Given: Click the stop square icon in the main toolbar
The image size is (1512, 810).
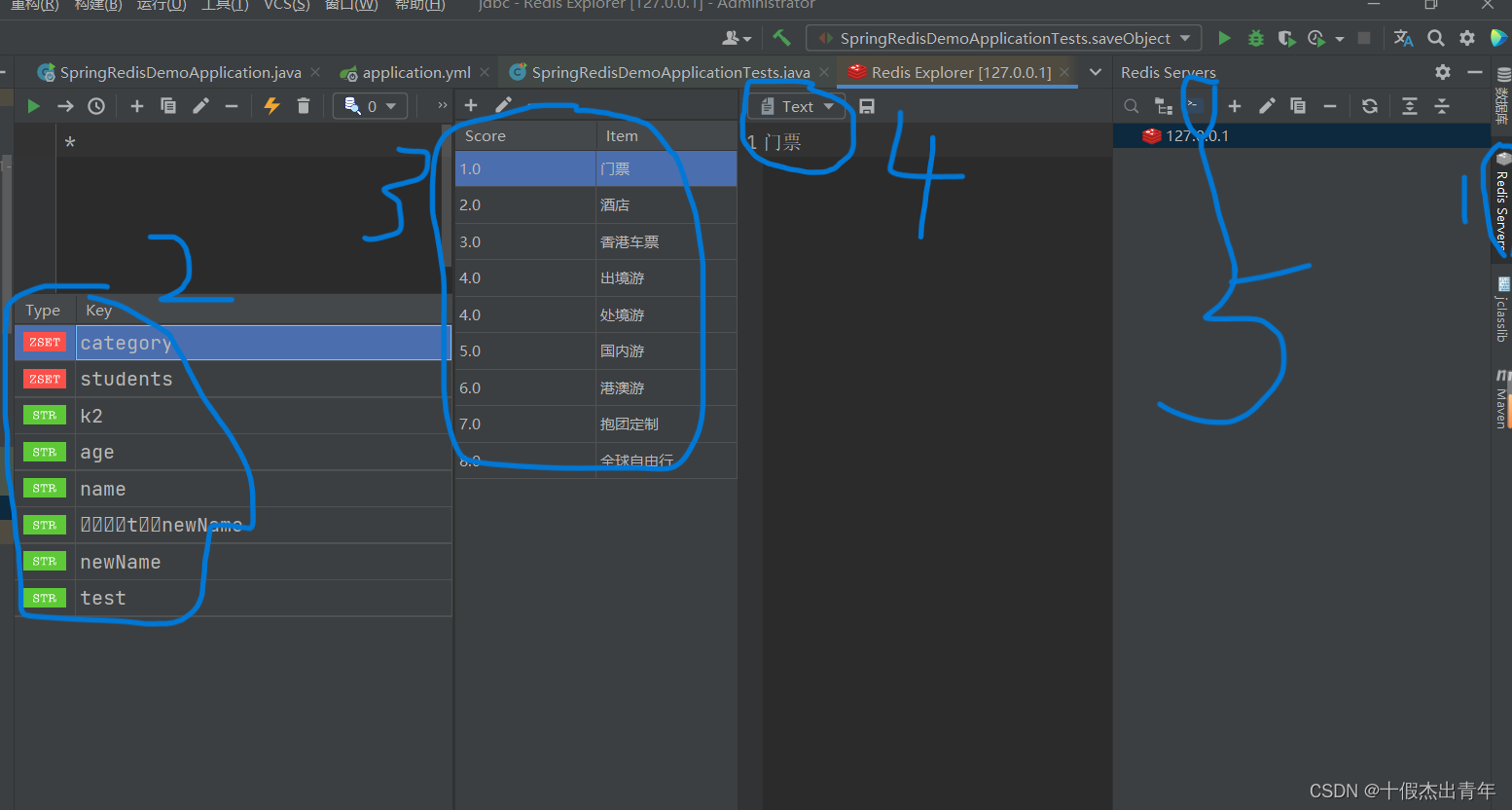Looking at the screenshot, I should (1364, 38).
